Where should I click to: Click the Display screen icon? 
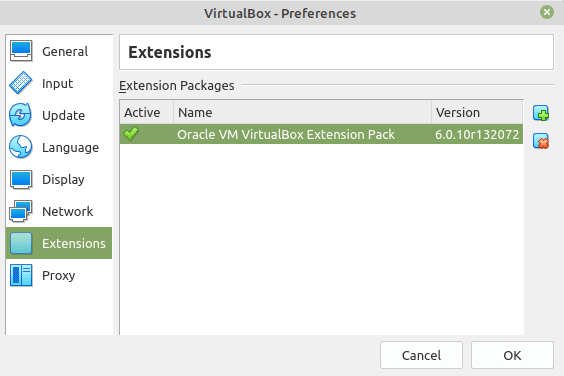click(21, 179)
